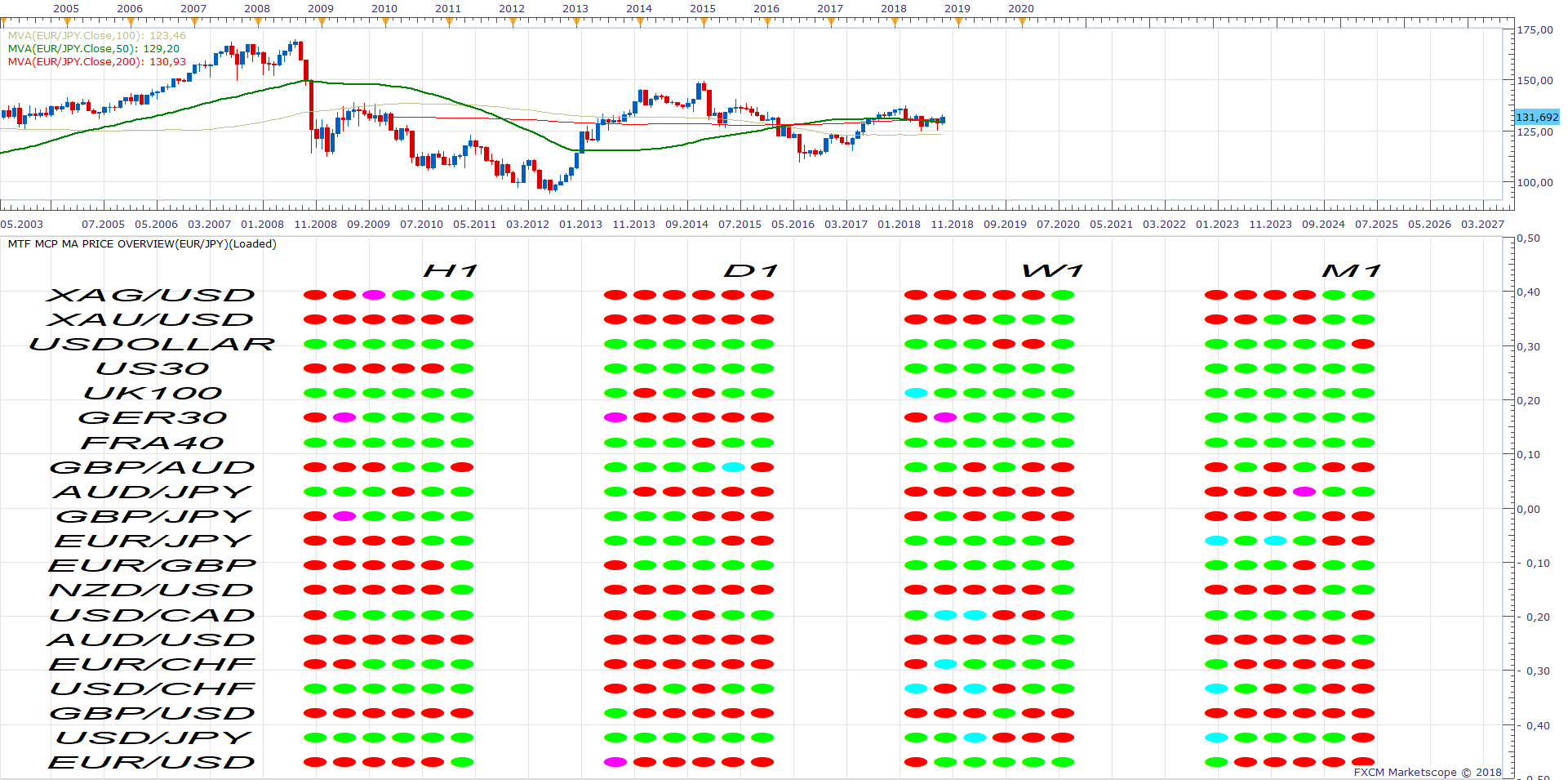Click the 2012 year label at top
Image resolution: width=1568 pixels, height=780 pixels.
coord(512,9)
